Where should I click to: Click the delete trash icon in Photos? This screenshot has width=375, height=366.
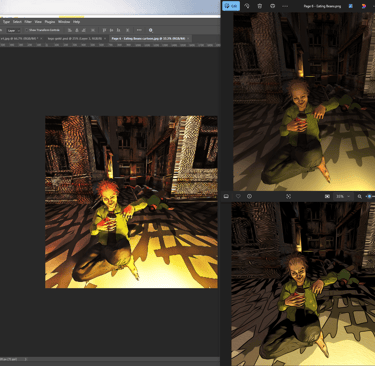tap(260, 6)
